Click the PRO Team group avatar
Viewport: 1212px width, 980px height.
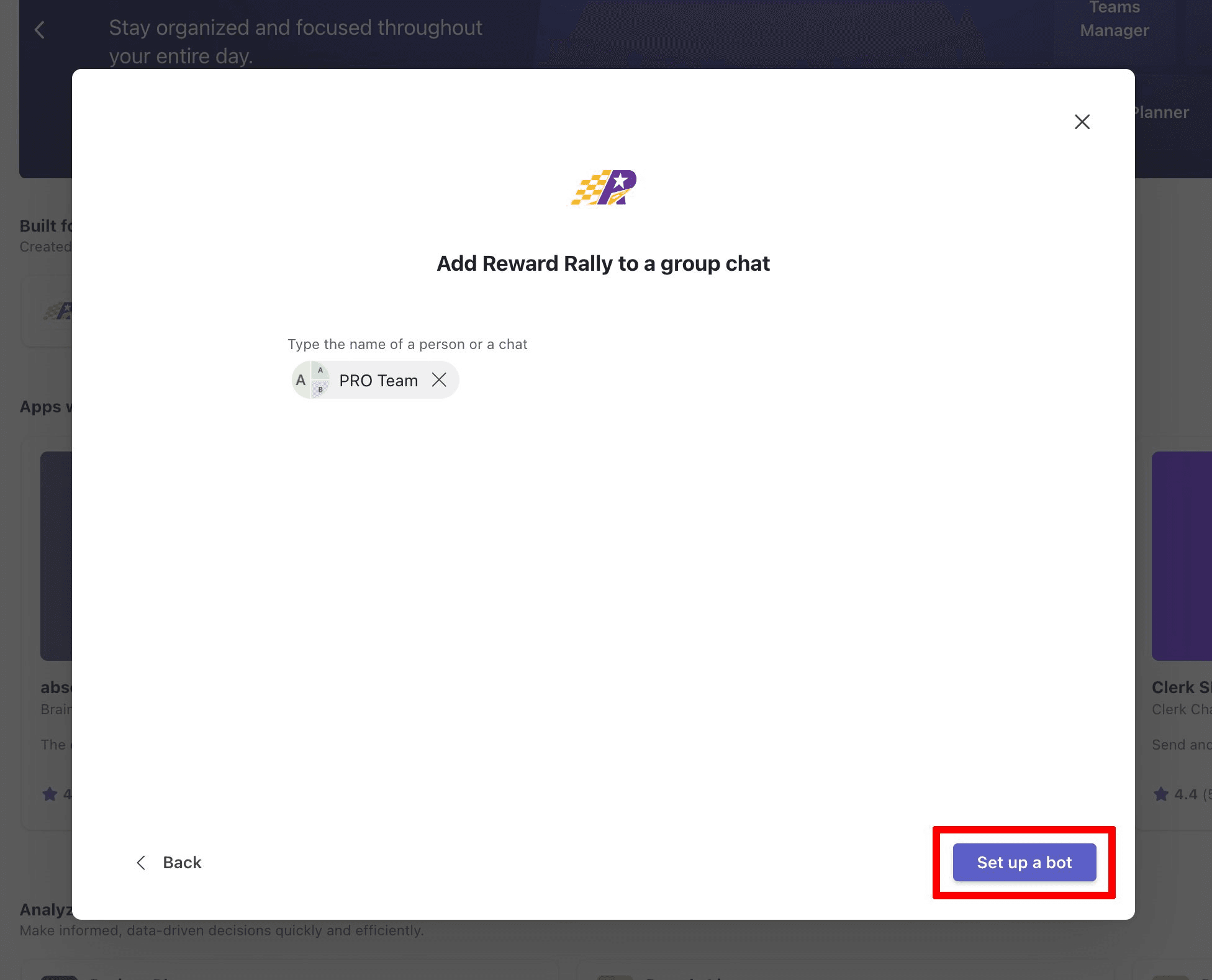click(310, 380)
